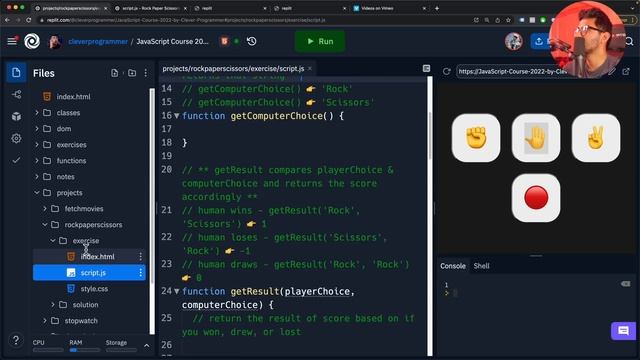This screenshot has width=640, height=360.
Task: Switch to Videos on Vimeo browser tab
Action: coord(389,8)
